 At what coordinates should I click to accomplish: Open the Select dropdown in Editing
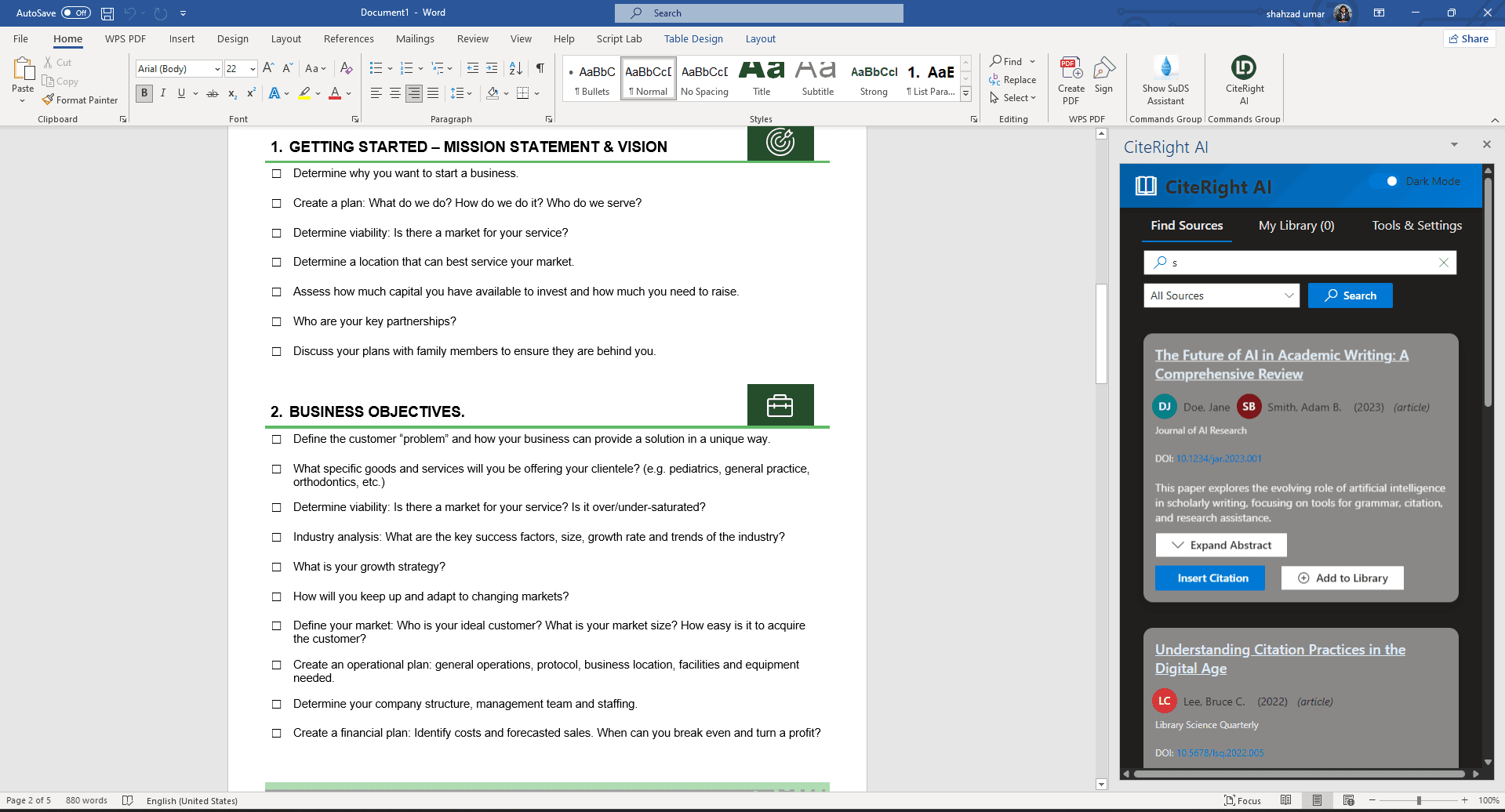1012,98
